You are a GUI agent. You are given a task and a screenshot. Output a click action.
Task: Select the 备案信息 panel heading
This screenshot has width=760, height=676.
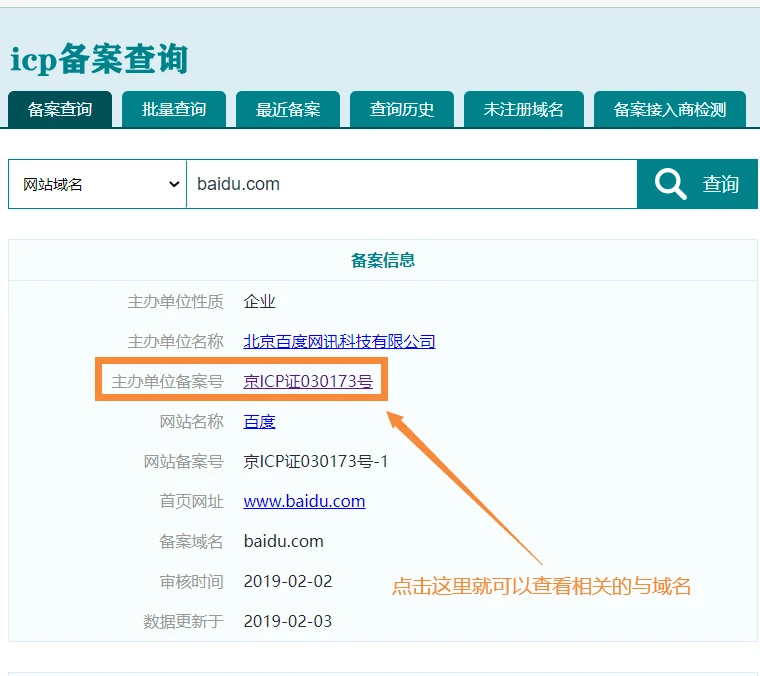(x=383, y=260)
